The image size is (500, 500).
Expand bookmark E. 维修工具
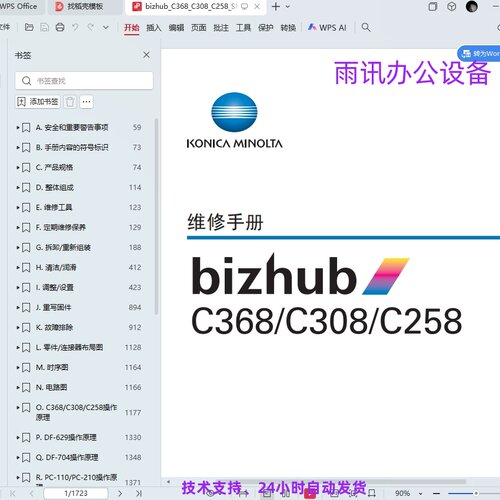[18, 207]
